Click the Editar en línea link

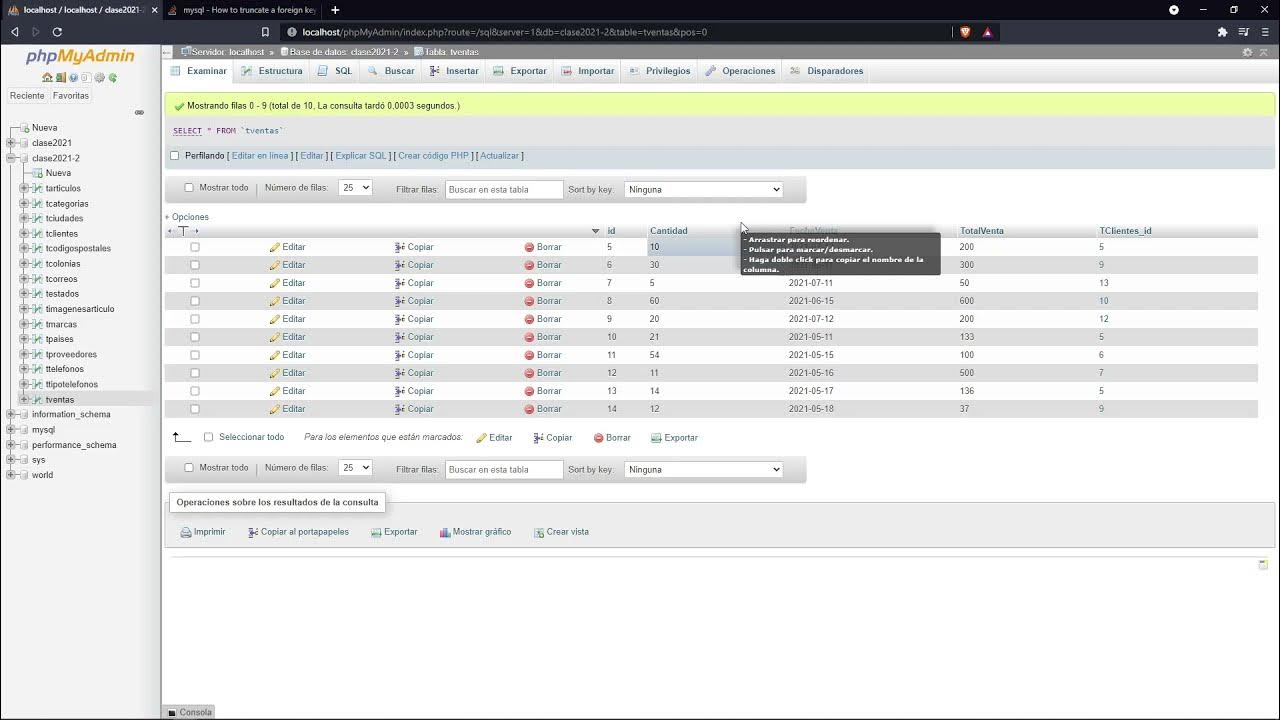click(260, 156)
